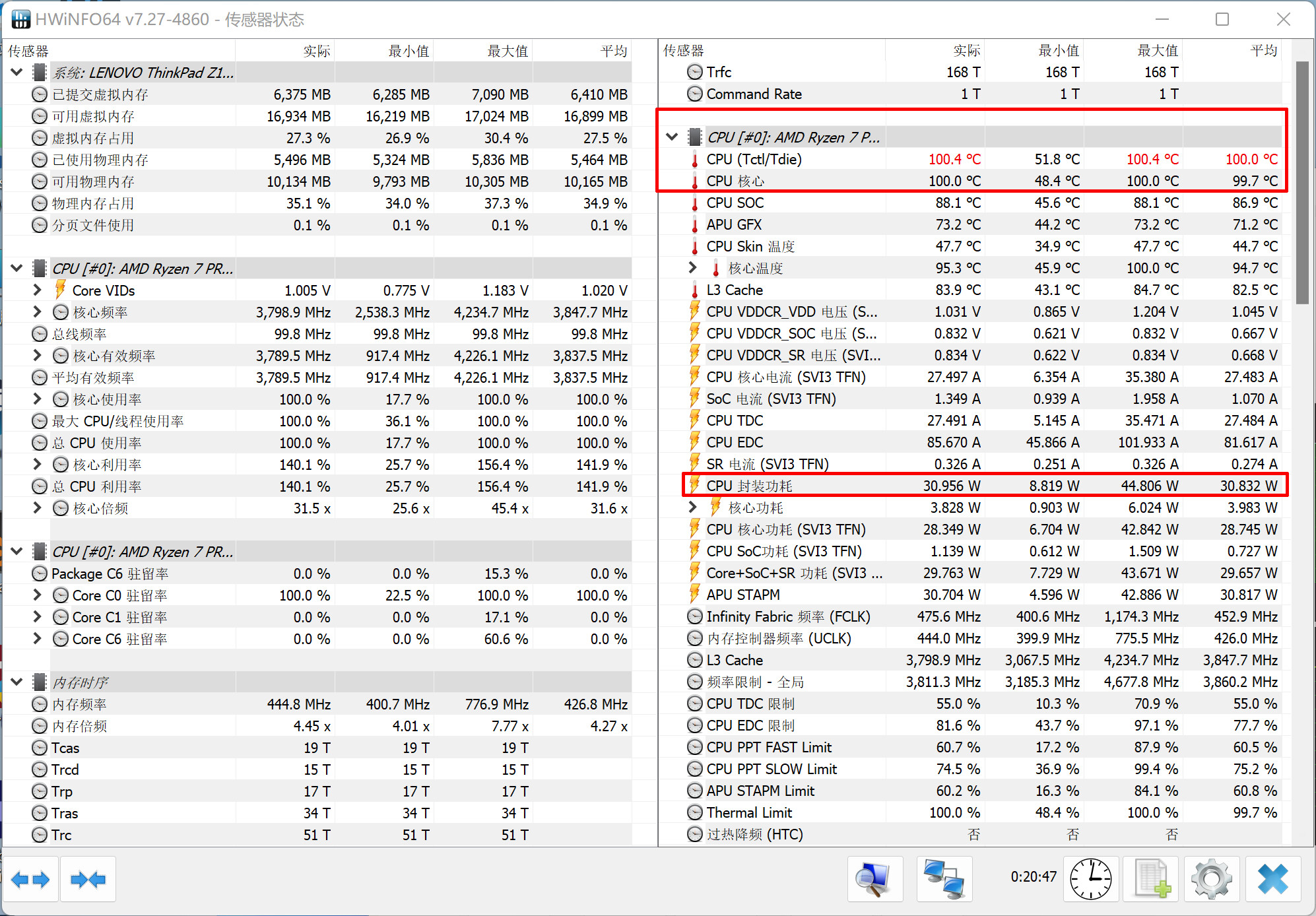The width and height of the screenshot is (1316, 916).
Task: Click the lightning icon beside APU STAPM
Action: tap(694, 594)
